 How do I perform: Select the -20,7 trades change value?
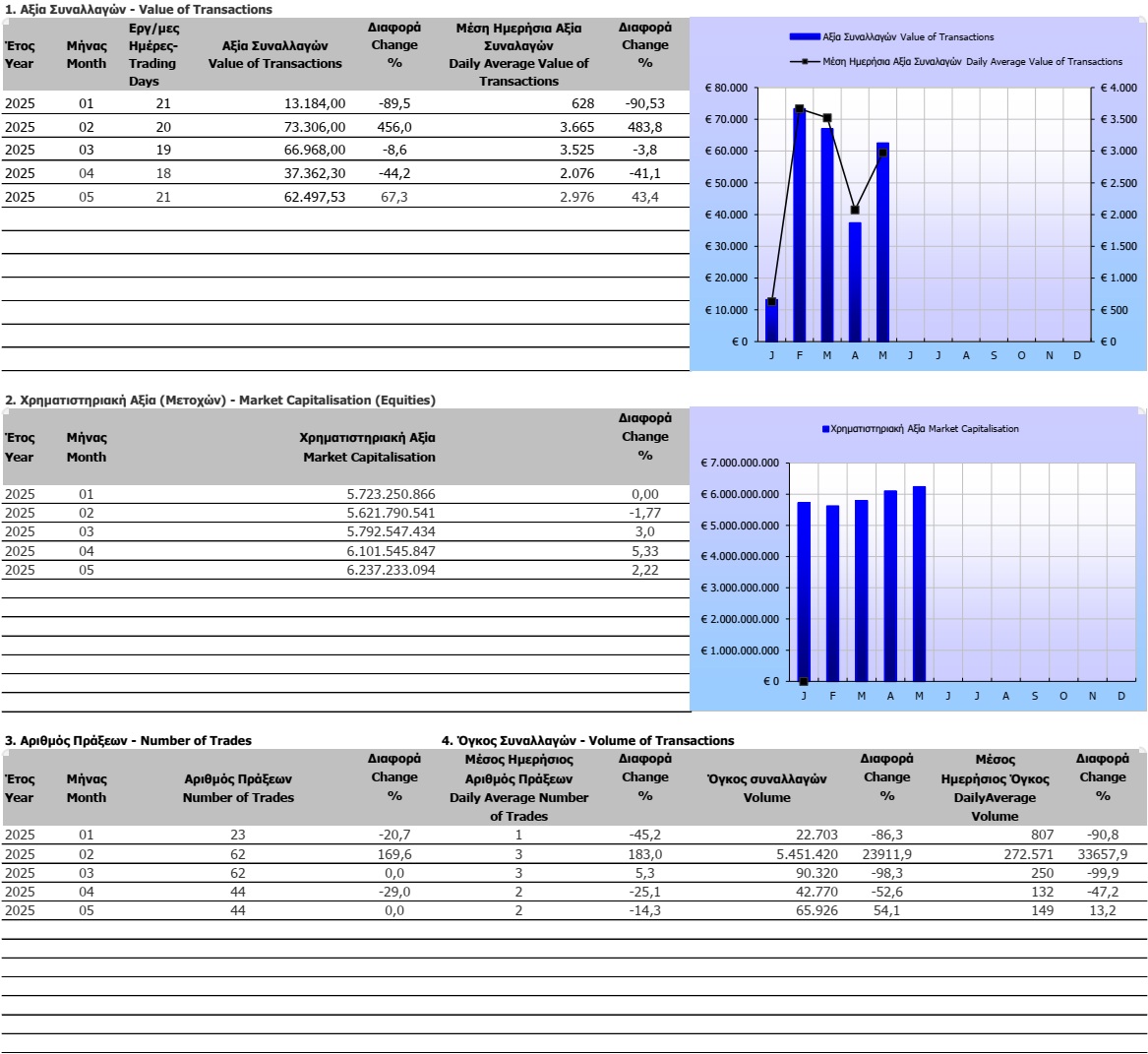393,835
